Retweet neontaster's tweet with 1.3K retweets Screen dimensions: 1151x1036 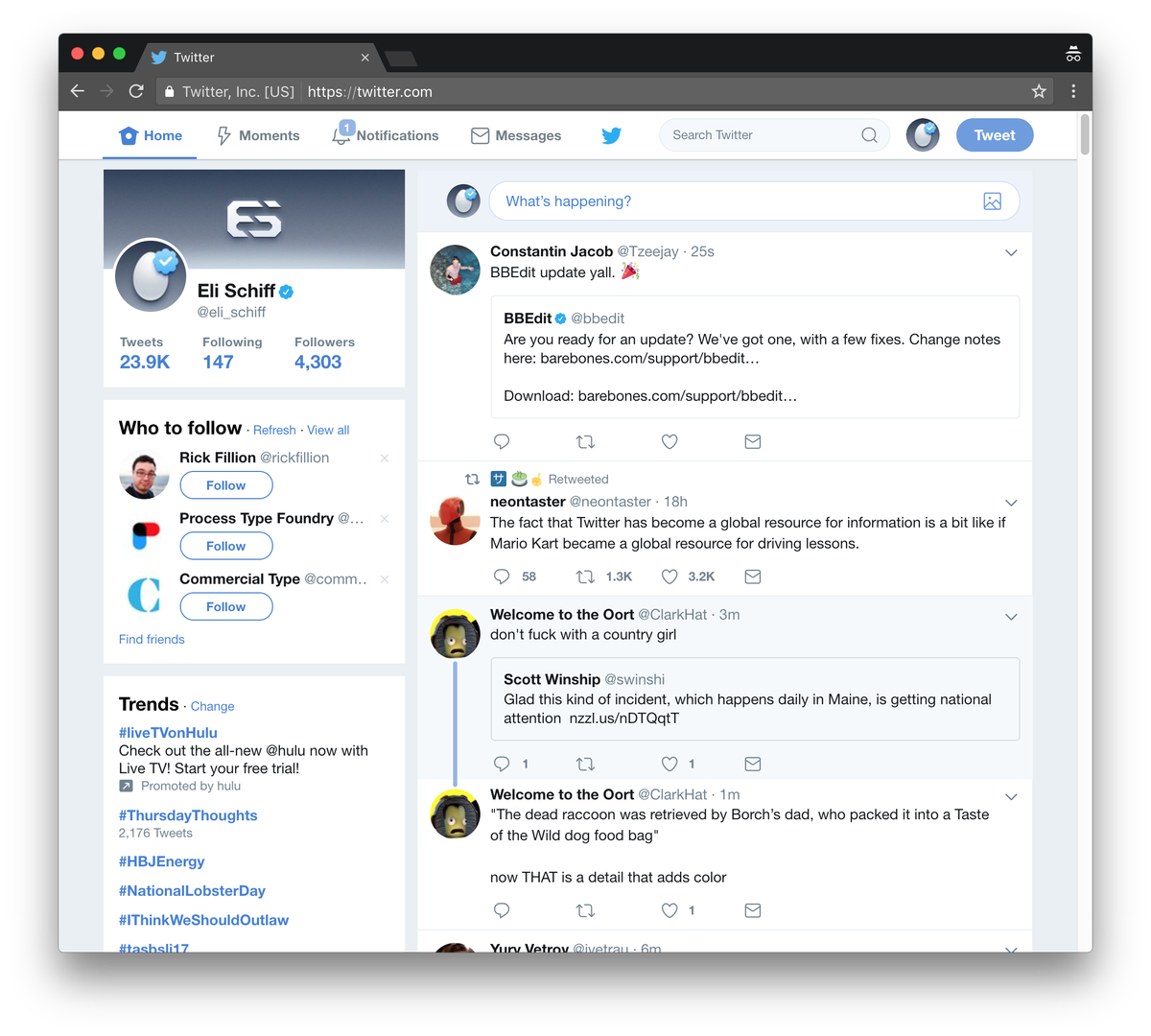point(585,577)
